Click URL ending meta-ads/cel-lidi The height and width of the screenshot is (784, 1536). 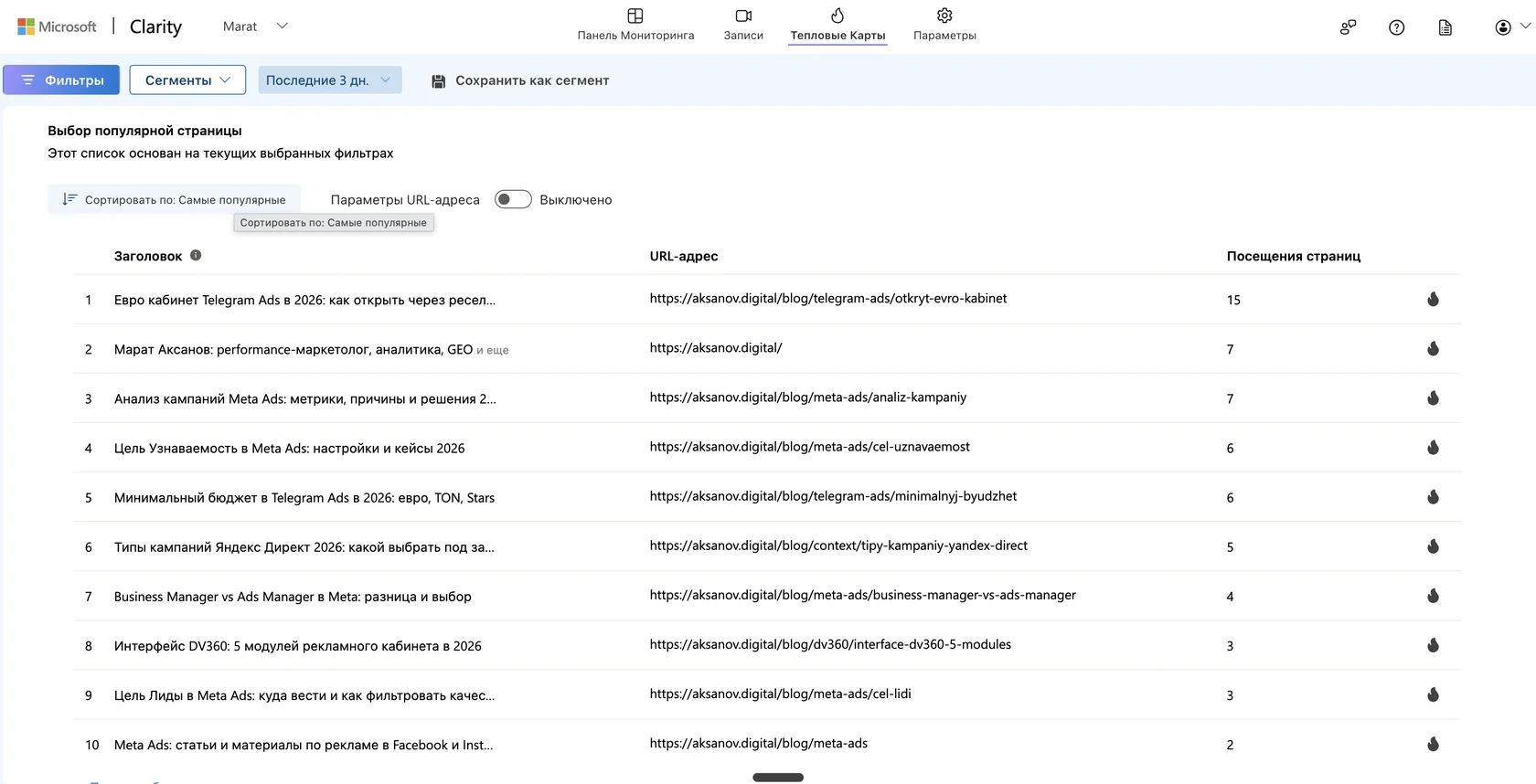tap(781, 694)
